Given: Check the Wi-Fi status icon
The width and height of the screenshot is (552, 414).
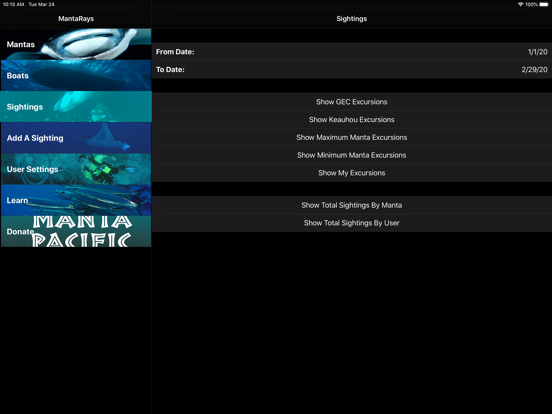Looking at the screenshot, I should click(x=520, y=4).
